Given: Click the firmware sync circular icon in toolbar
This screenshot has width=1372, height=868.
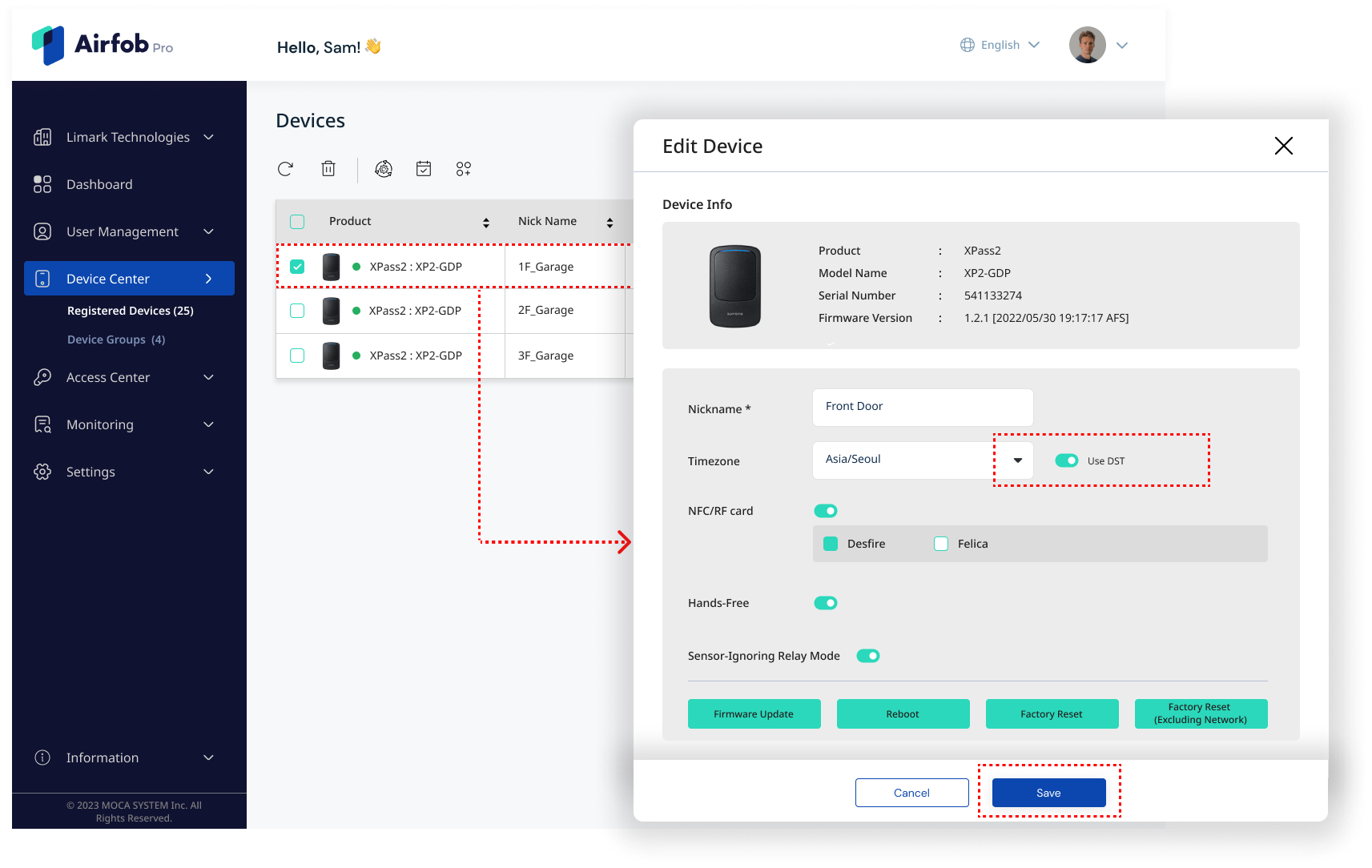Looking at the screenshot, I should pos(384,169).
